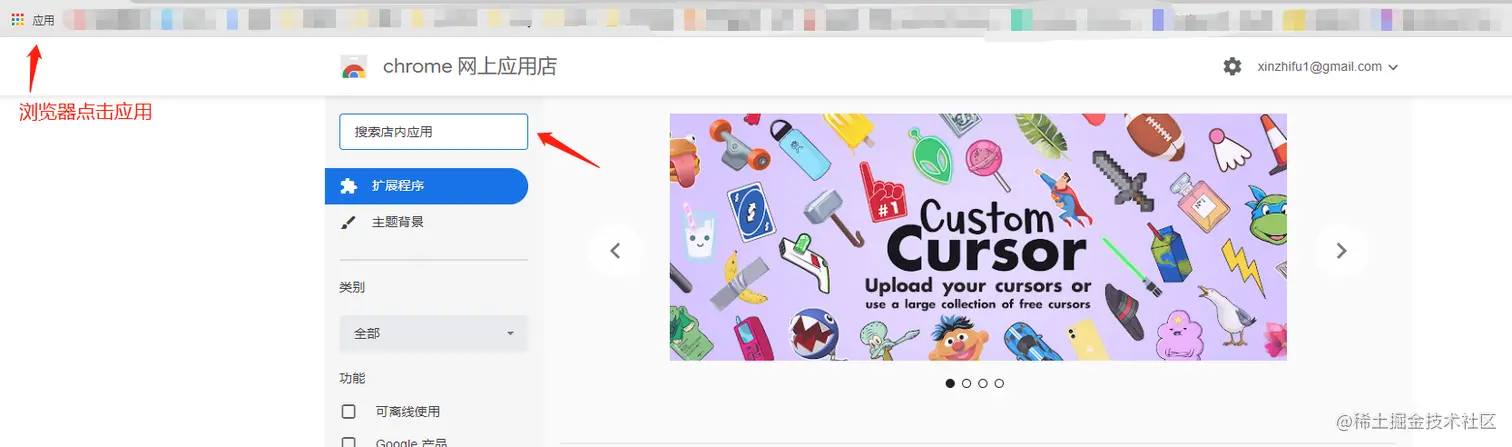Click the puzzle piece extensions icon
The image size is (1512, 447).
click(348, 186)
